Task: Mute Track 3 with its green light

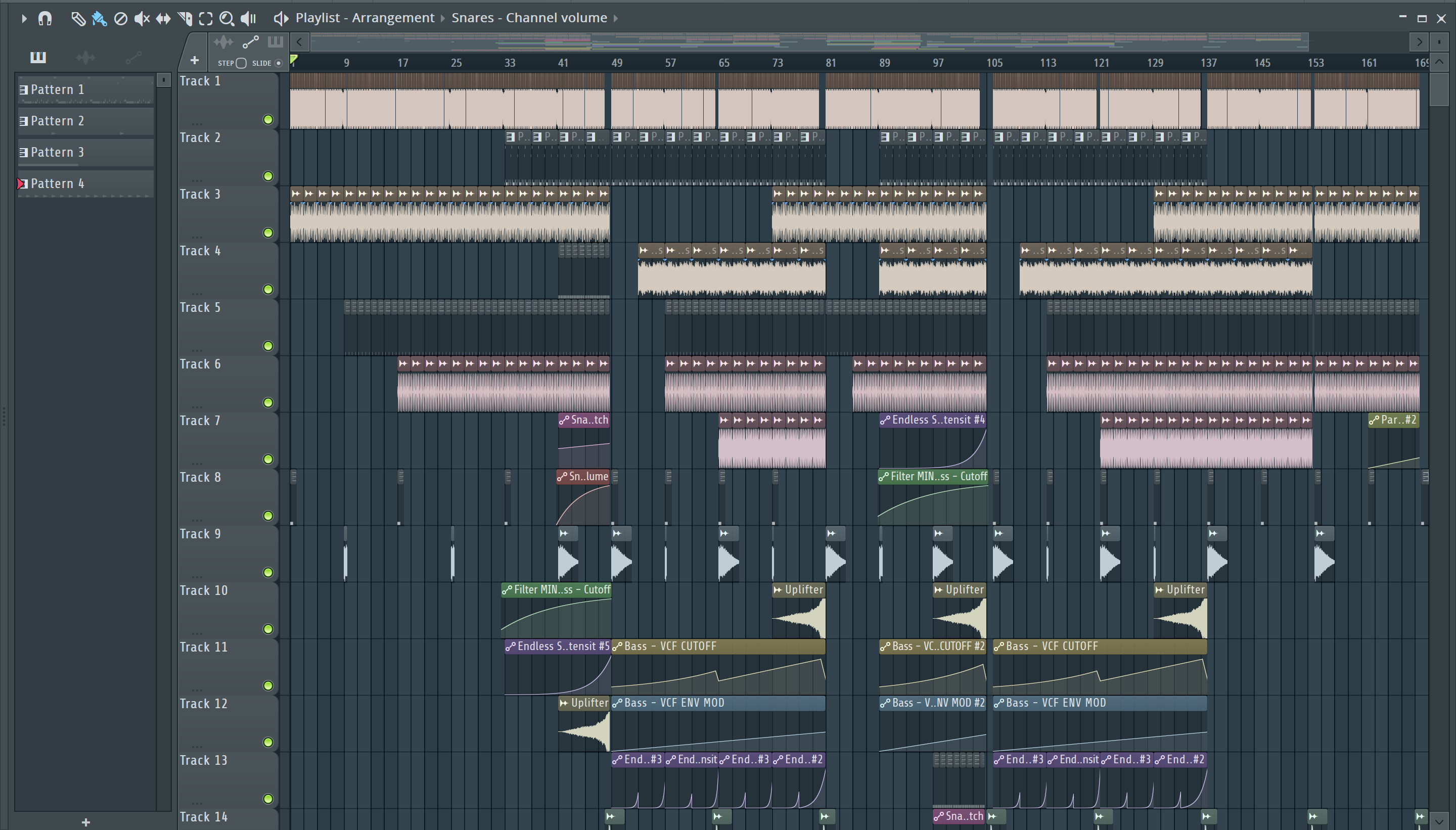Action: click(x=268, y=233)
